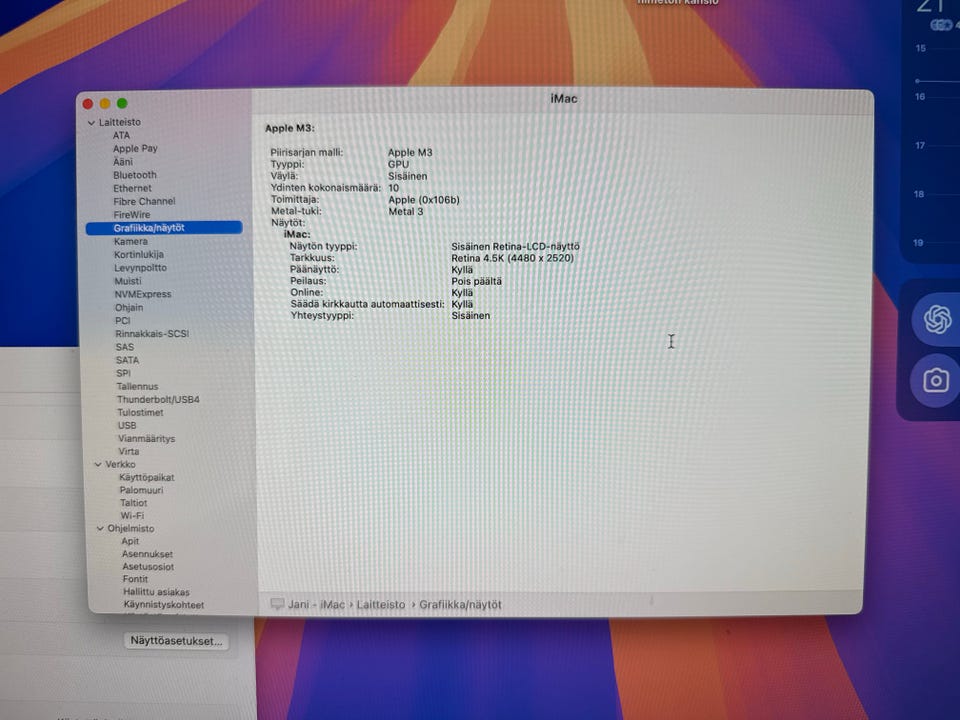960x720 pixels.
Task: Select NVMExpress in the sidebar
Action: (x=143, y=294)
